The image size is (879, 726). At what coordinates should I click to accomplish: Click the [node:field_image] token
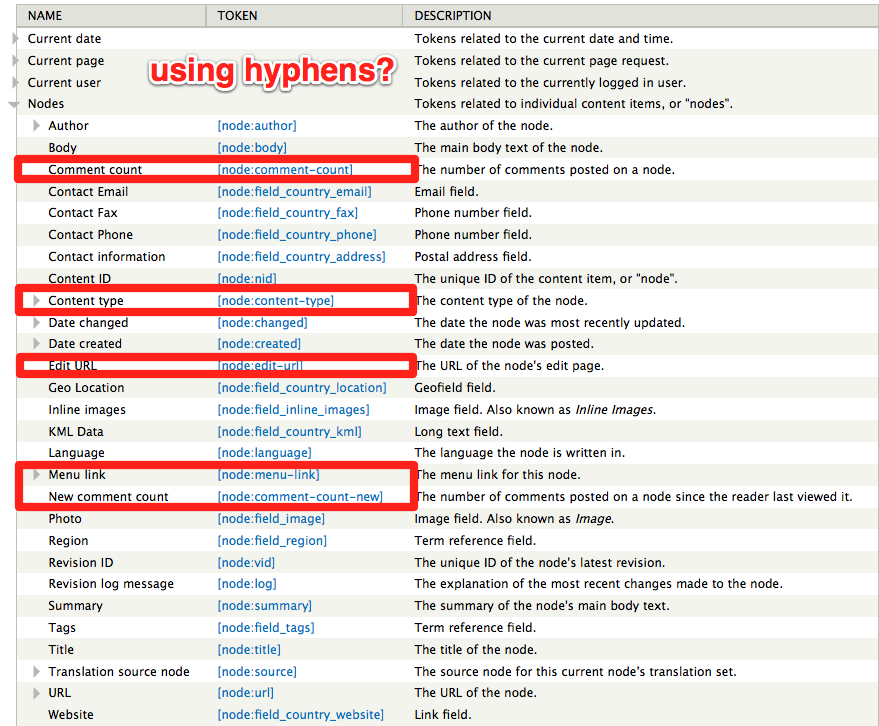point(271,519)
